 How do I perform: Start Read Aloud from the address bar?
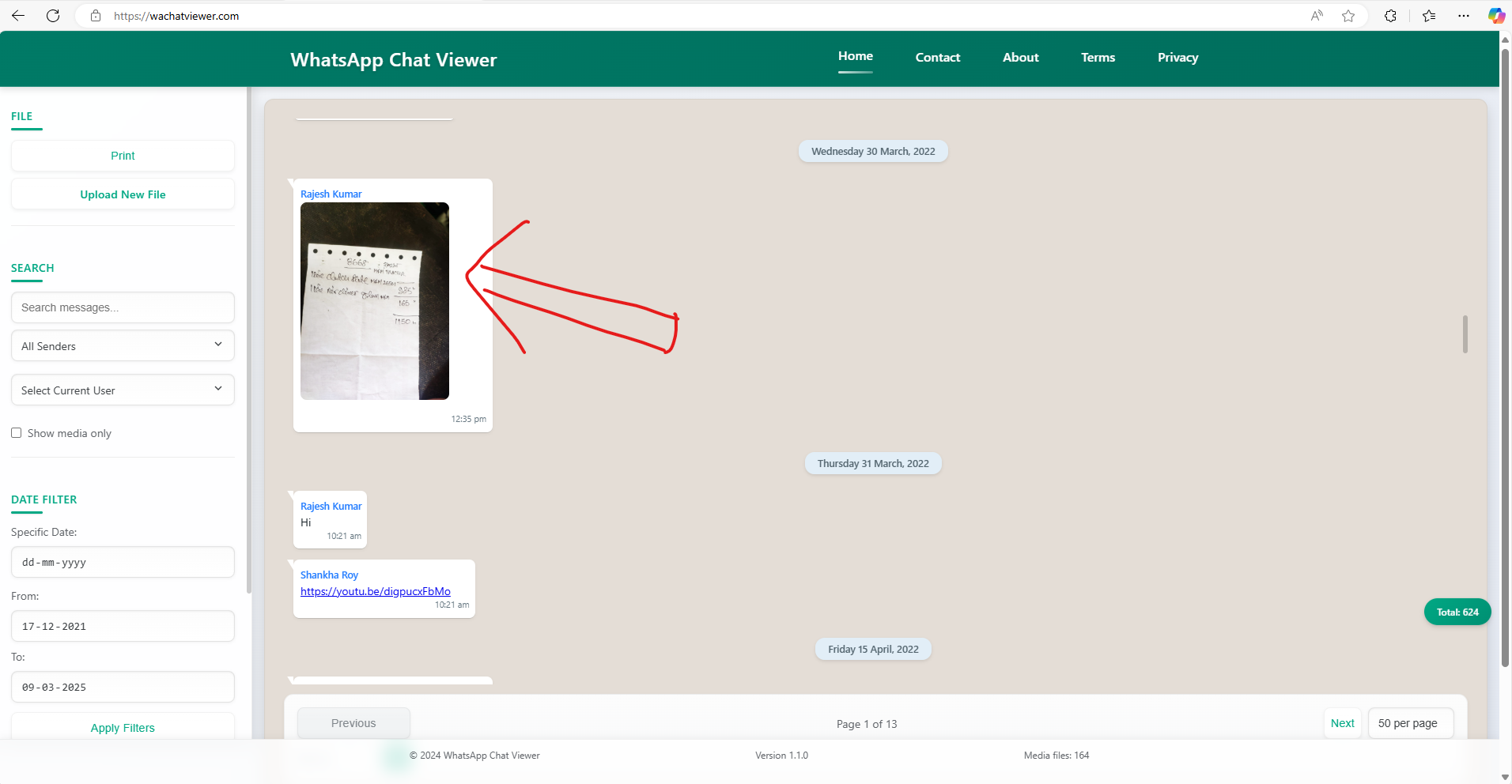tap(1315, 15)
